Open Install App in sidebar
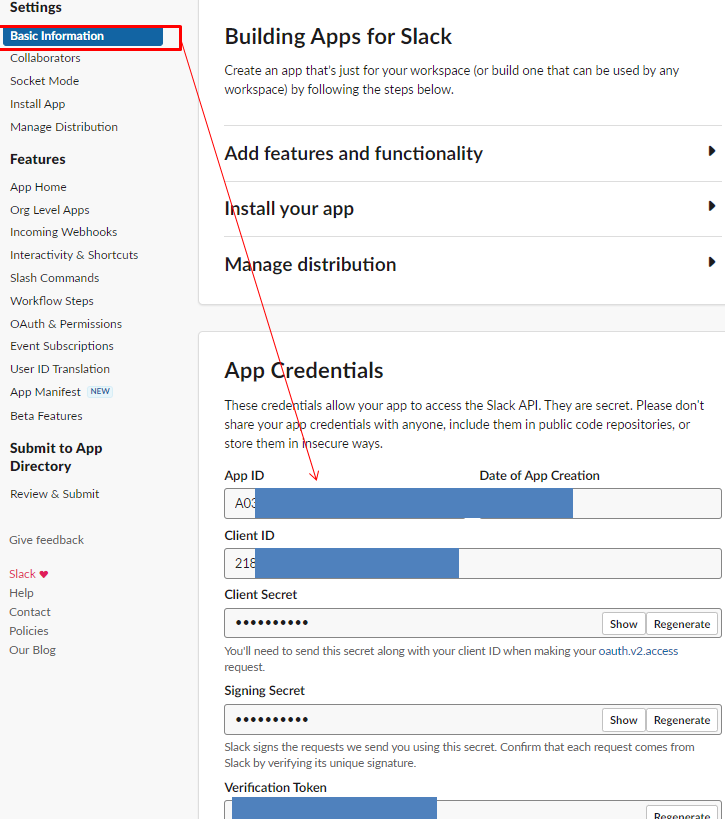Screen dimensions: 725x819 point(38,104)
